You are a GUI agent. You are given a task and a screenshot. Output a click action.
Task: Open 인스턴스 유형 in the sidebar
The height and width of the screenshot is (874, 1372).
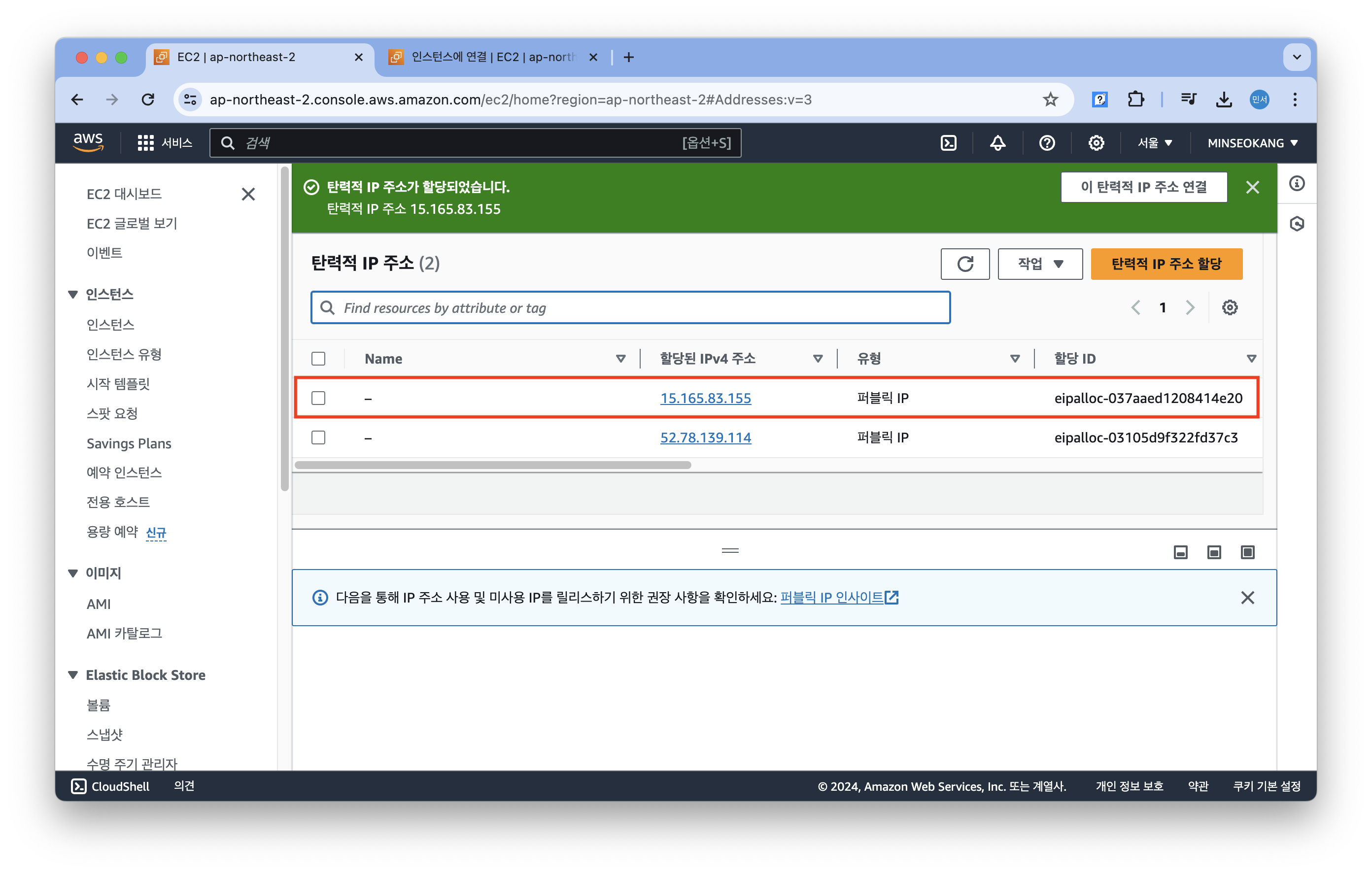(124, 354)
